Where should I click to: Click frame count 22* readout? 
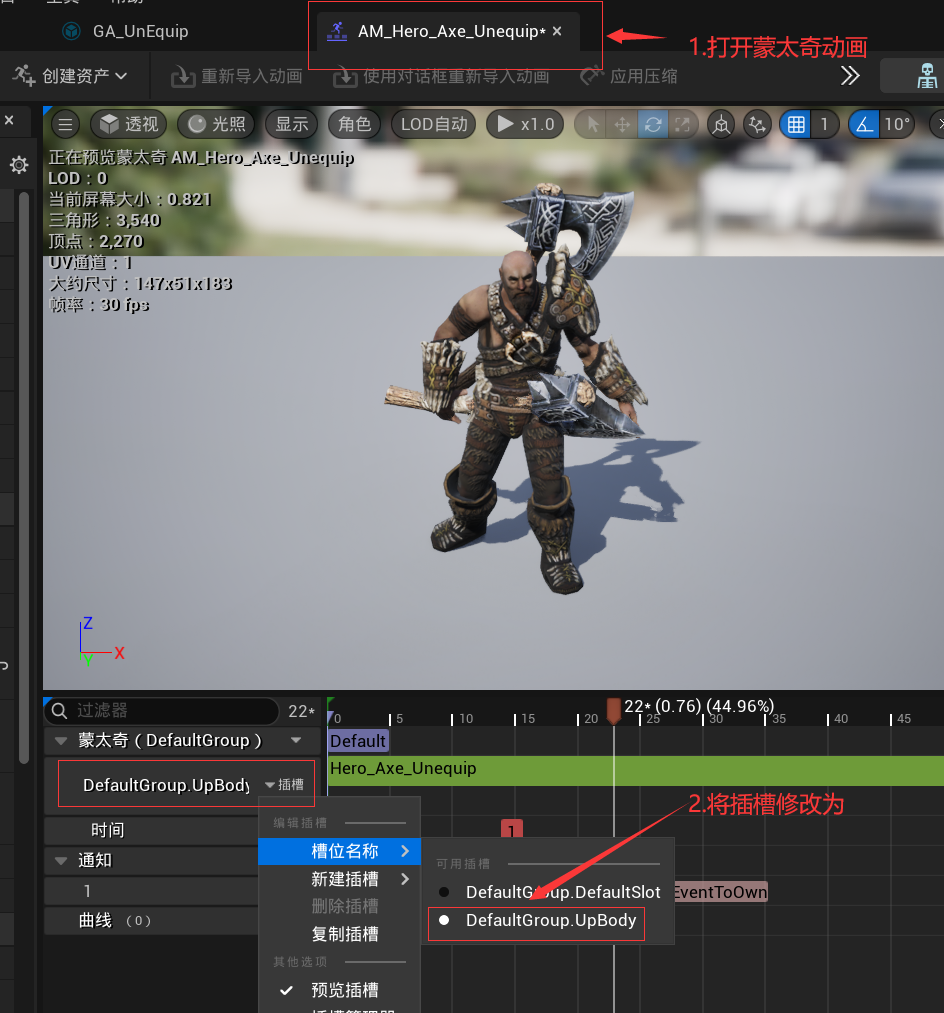point(301,711)
